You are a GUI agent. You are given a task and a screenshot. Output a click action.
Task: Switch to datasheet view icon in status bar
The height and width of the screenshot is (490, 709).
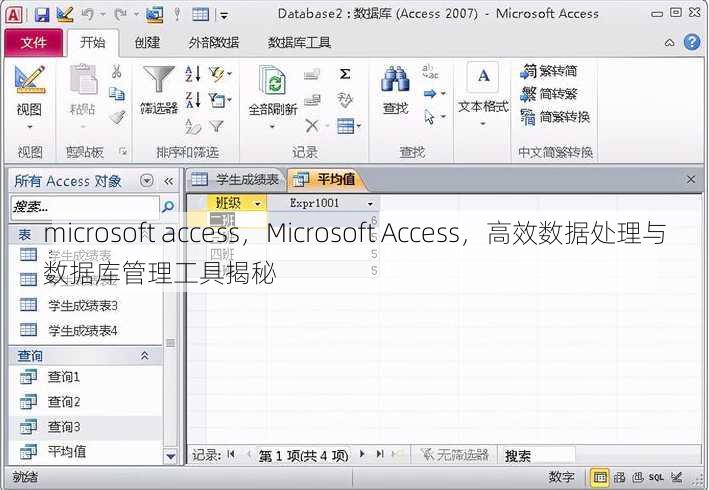pyautogui.click(x=600, y=477)
